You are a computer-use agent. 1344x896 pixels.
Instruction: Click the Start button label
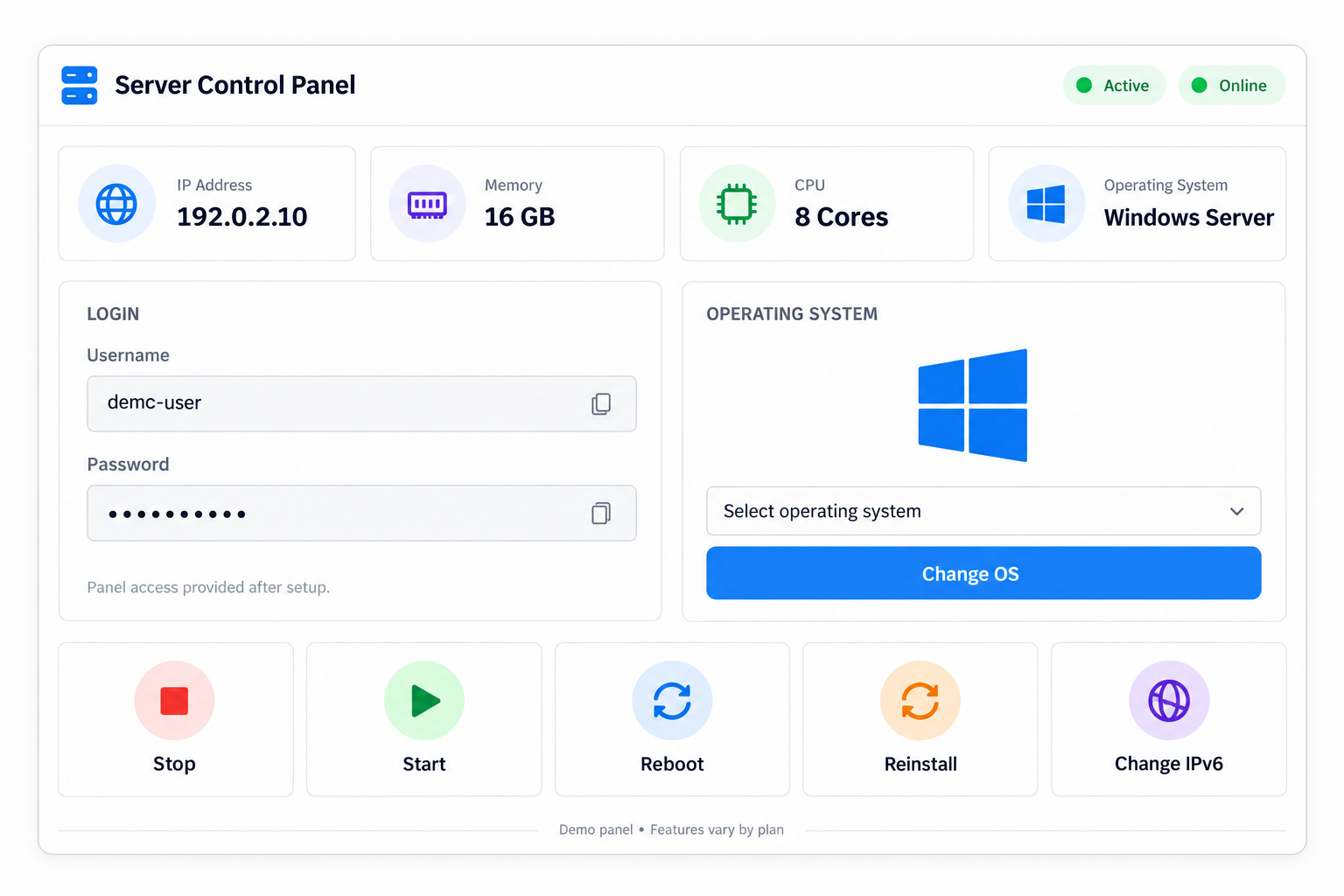click(x=424, y=764)
